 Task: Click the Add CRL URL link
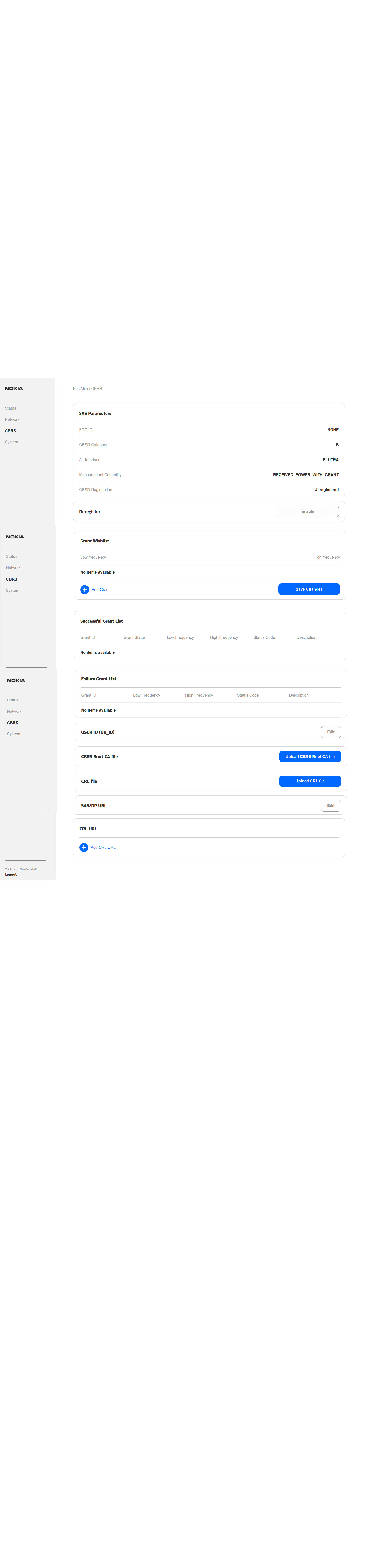pyautogui.click(x=103, y=847)
